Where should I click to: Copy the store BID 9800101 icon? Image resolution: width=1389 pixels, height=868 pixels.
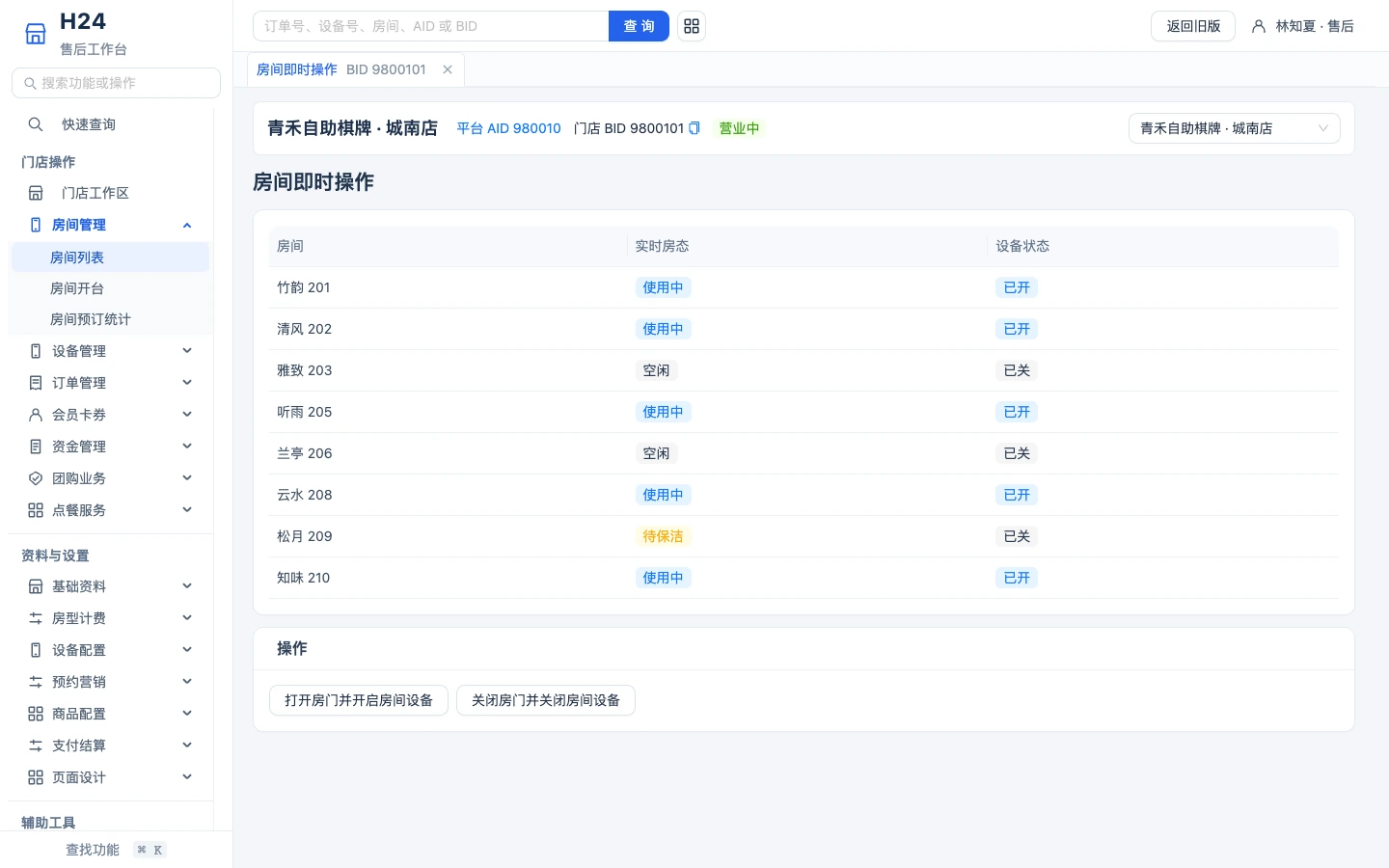click(x=694, y=128)
